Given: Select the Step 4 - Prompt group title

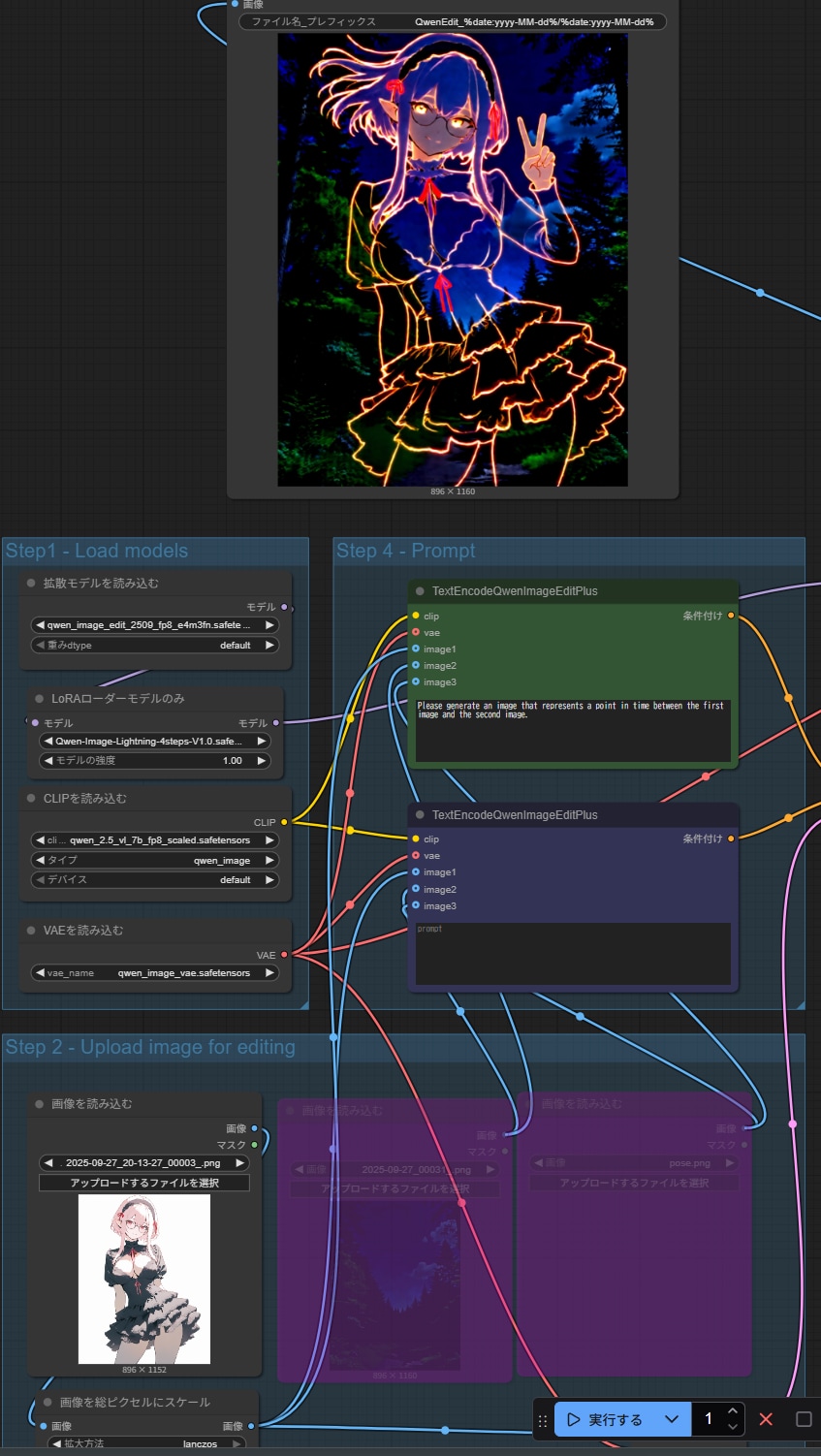Looking at the screenshot, I should tap(405, 551).
